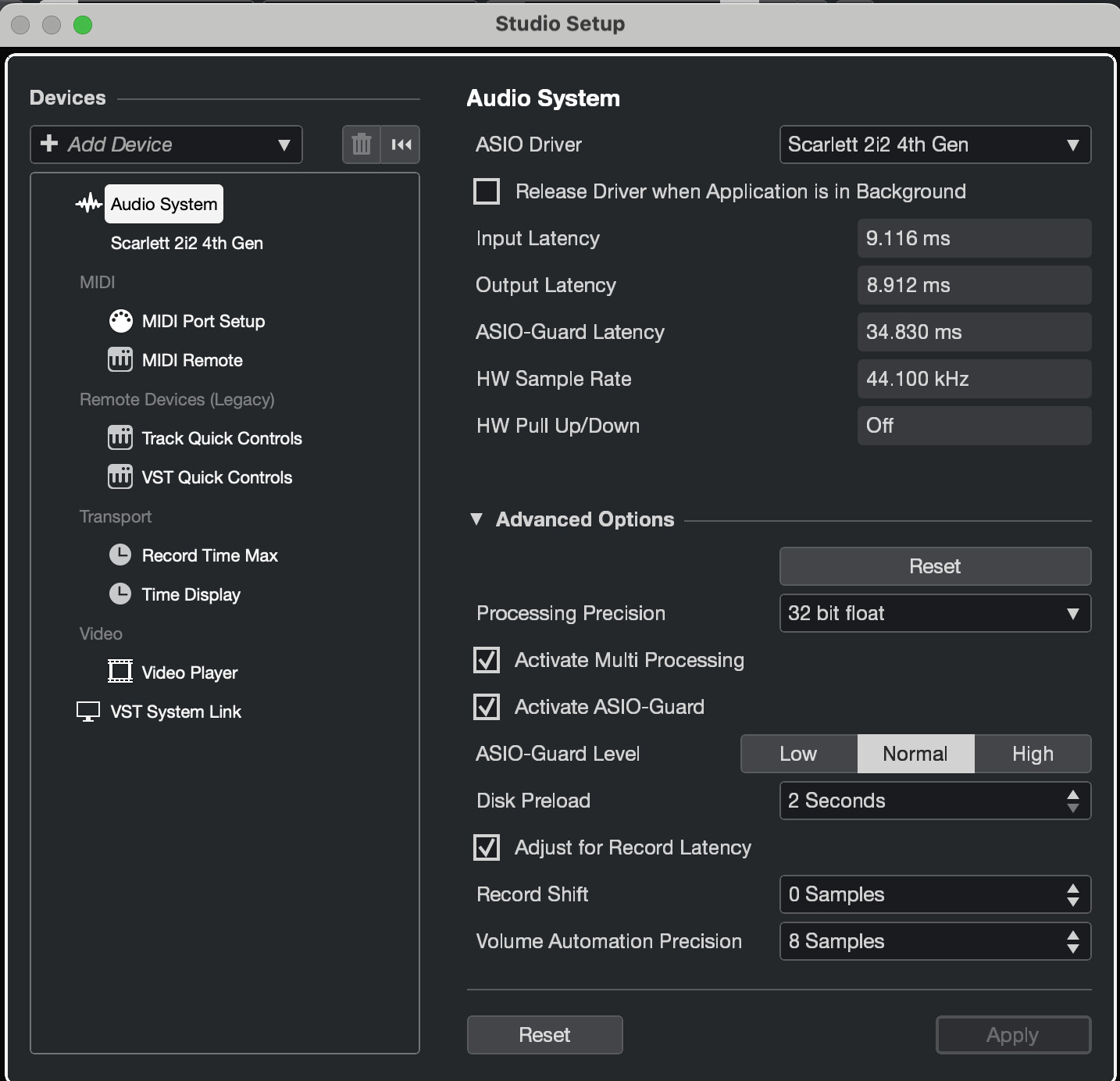Toggle the Adjust for Record Latency checkbox
The image size is (1120, 1081).
(487, 847)
